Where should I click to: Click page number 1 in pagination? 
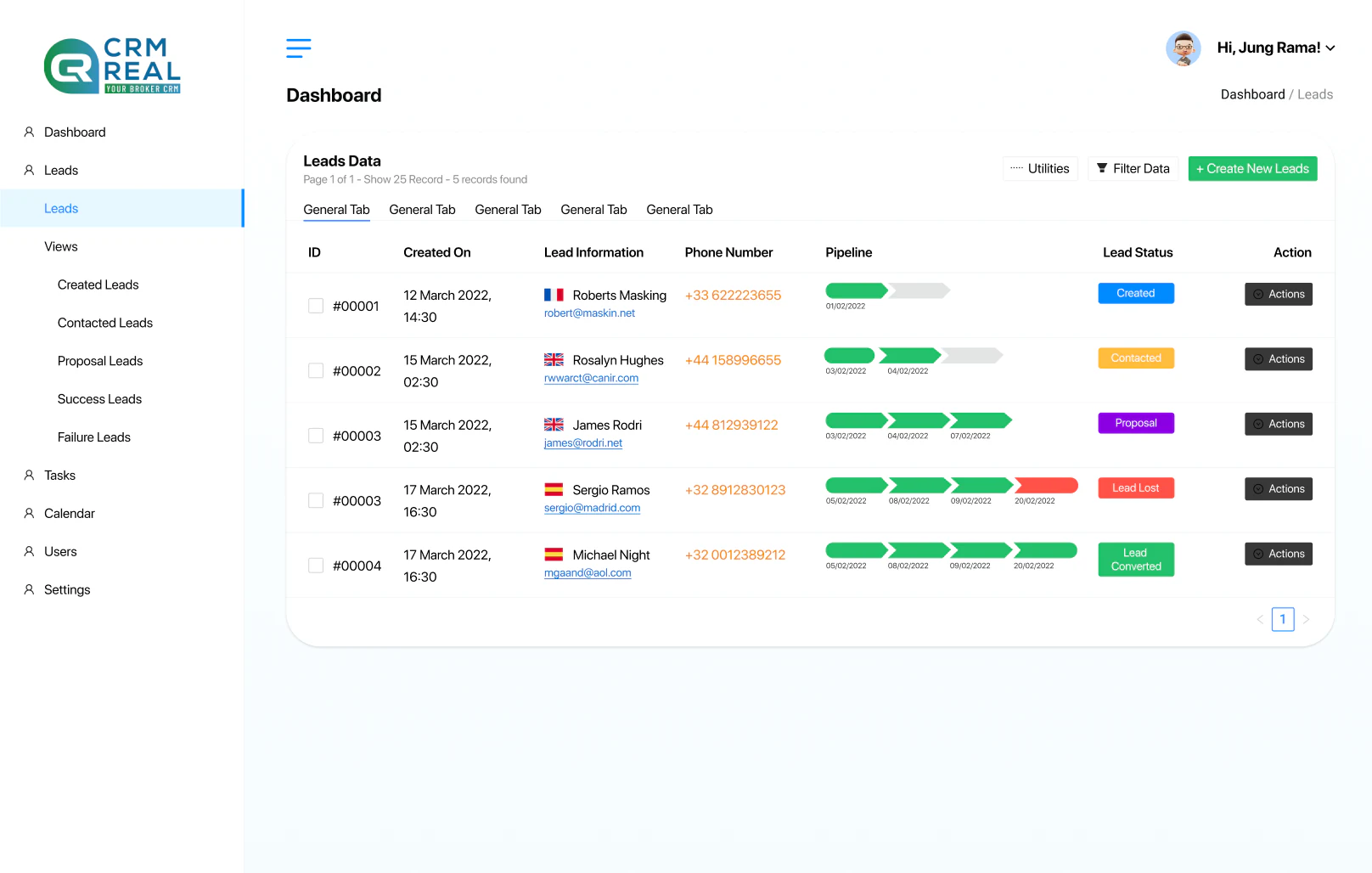[1283, 620]
